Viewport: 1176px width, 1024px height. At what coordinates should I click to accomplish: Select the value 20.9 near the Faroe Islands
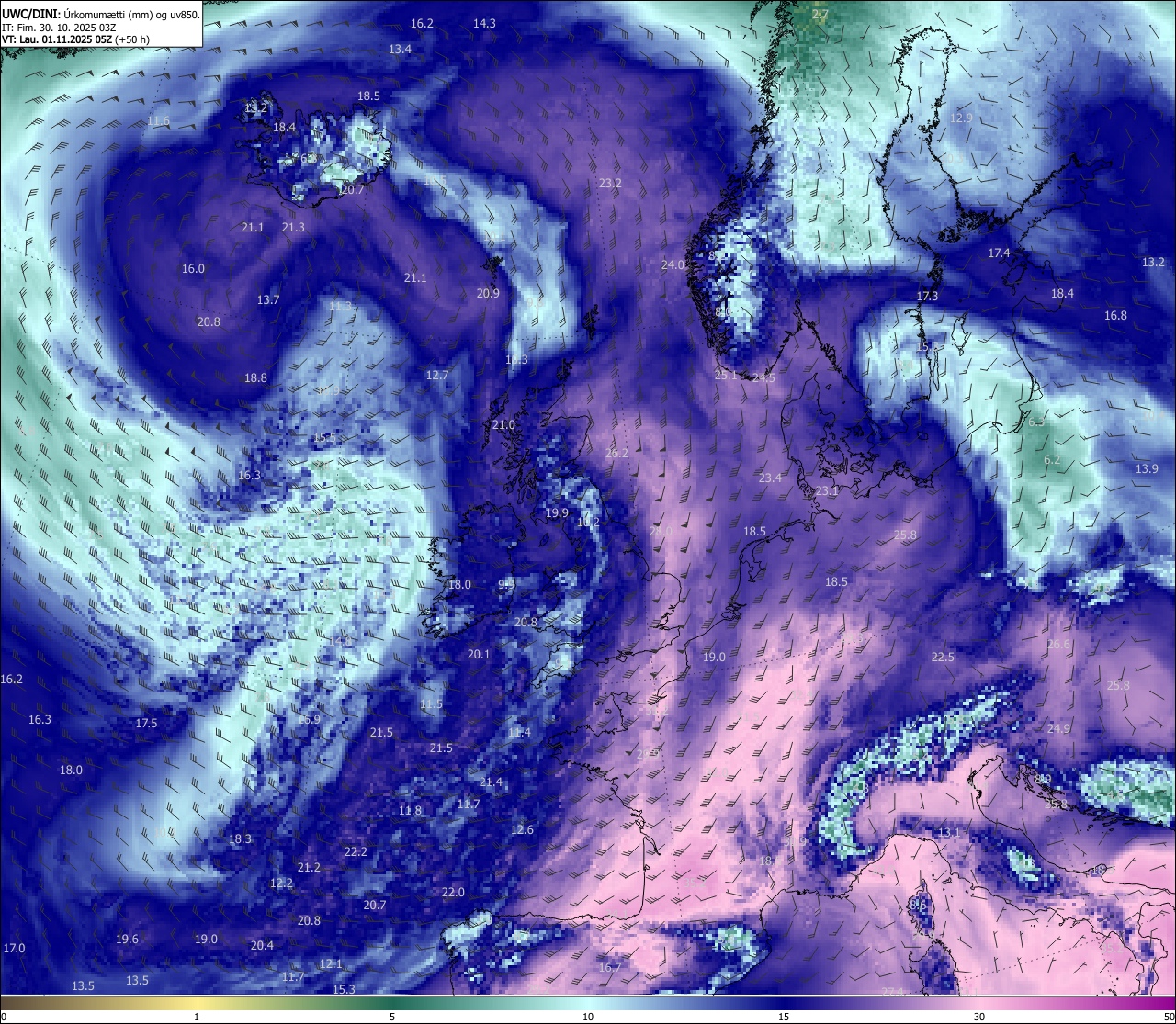(488, 293)
